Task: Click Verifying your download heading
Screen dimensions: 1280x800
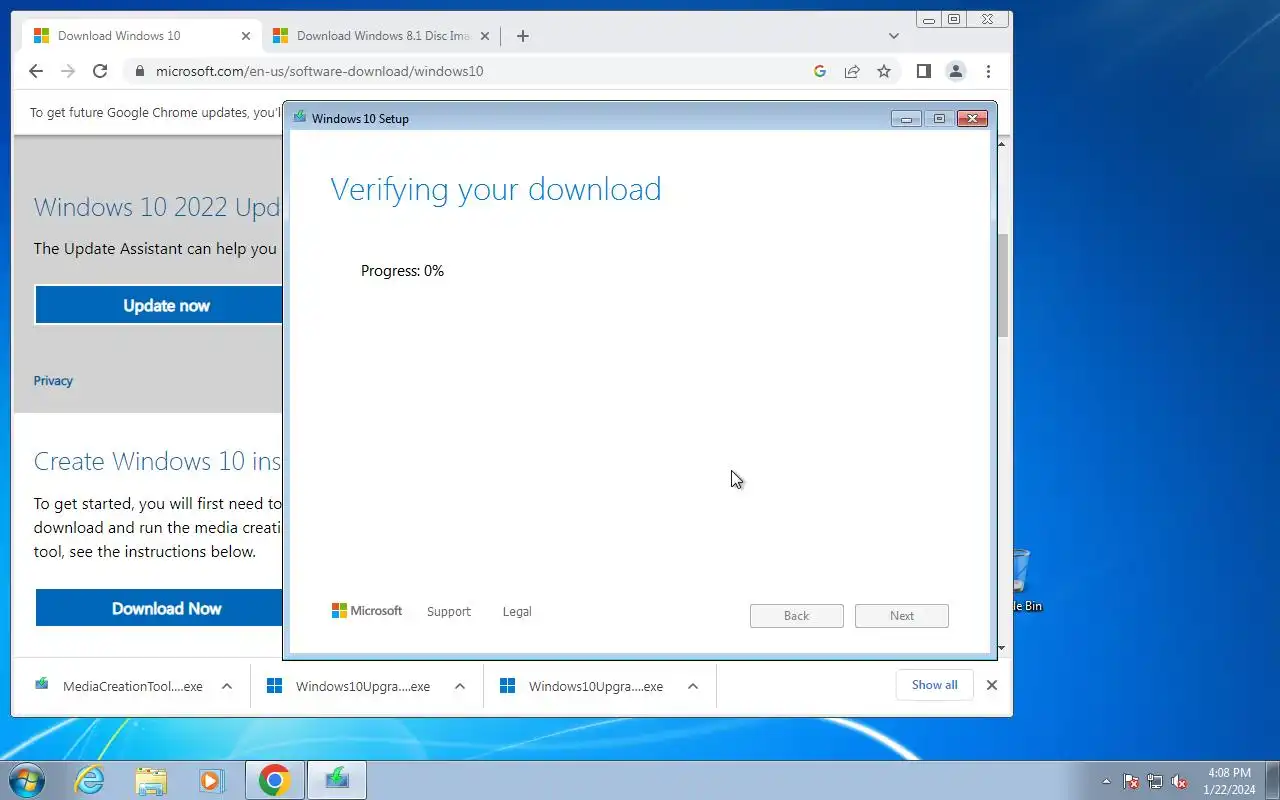Action: [496, 189]
